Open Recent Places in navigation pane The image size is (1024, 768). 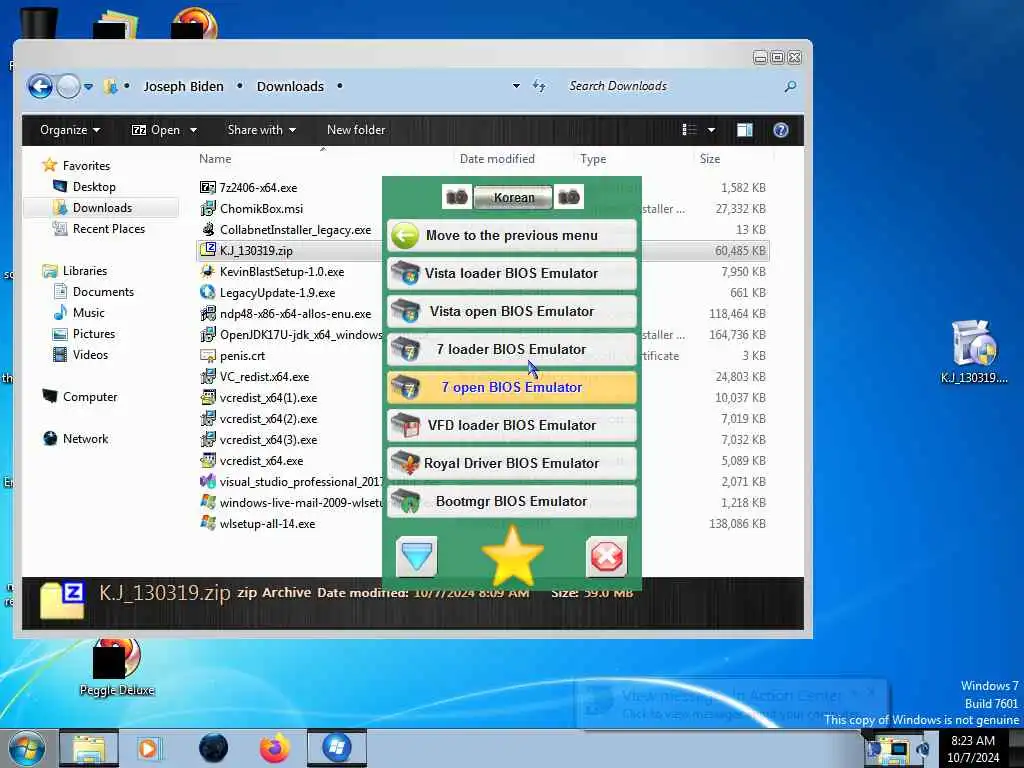tap(108, 229)
